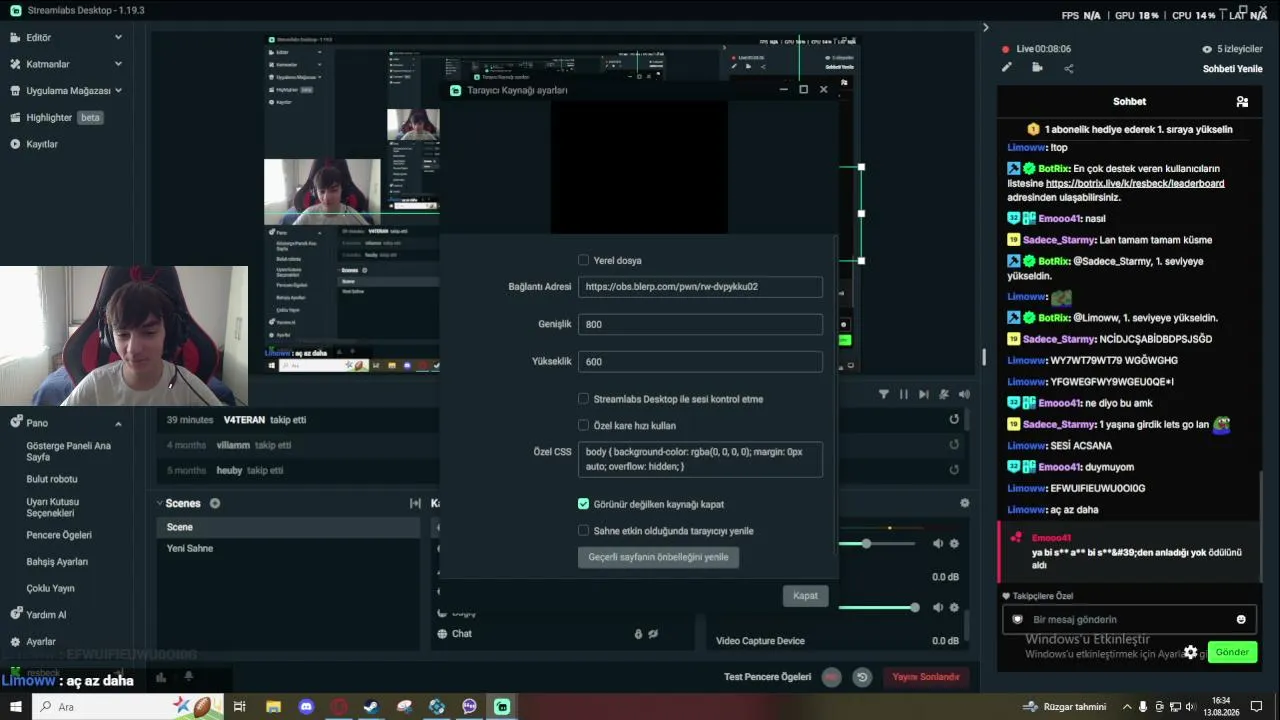The width and height of the screenshot is (1280, 720).
Task: Click Test Pencere Öğeleri
Action: pos(767,677)
